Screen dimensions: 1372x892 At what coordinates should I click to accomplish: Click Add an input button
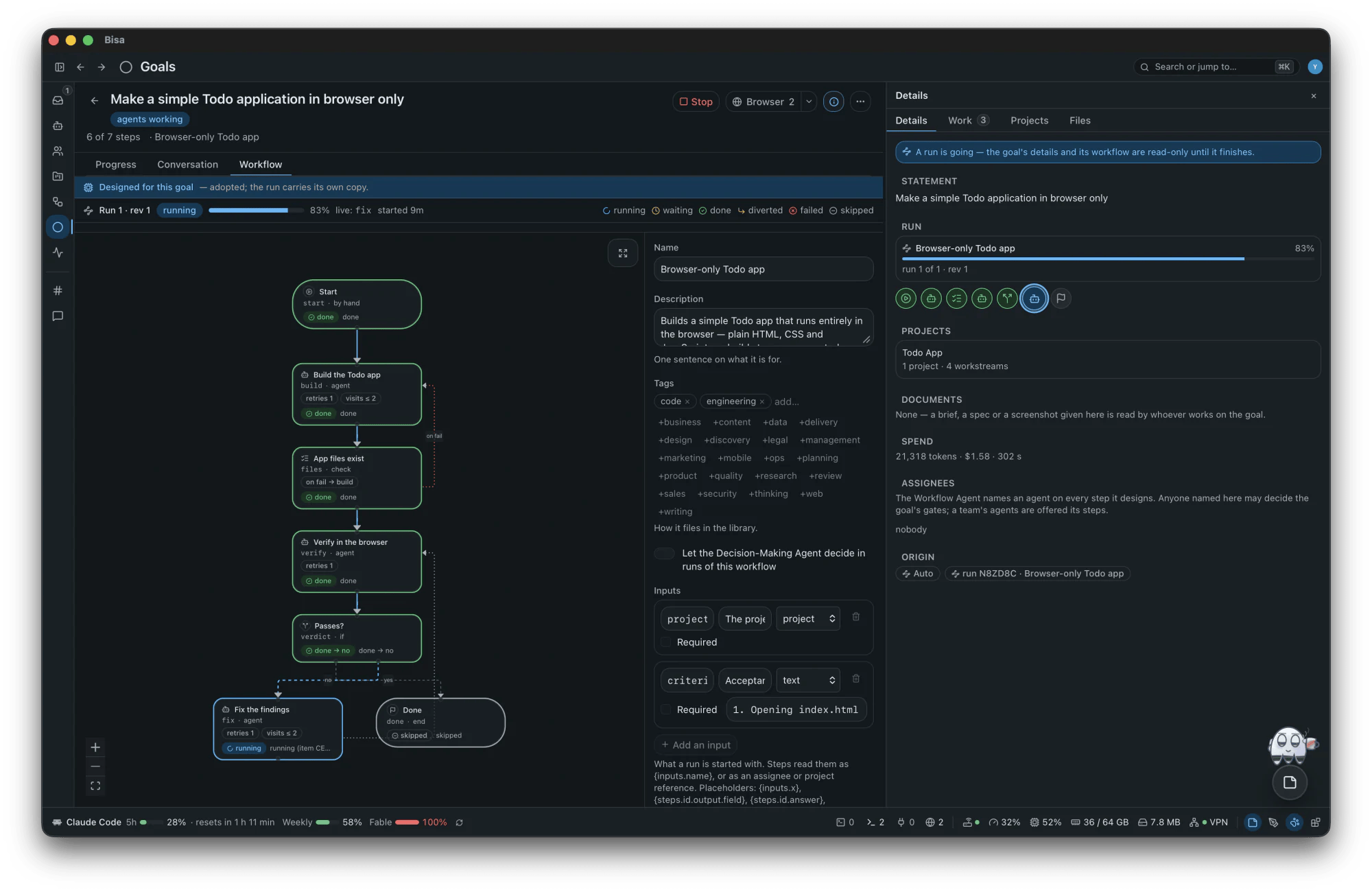click(696, 745)
